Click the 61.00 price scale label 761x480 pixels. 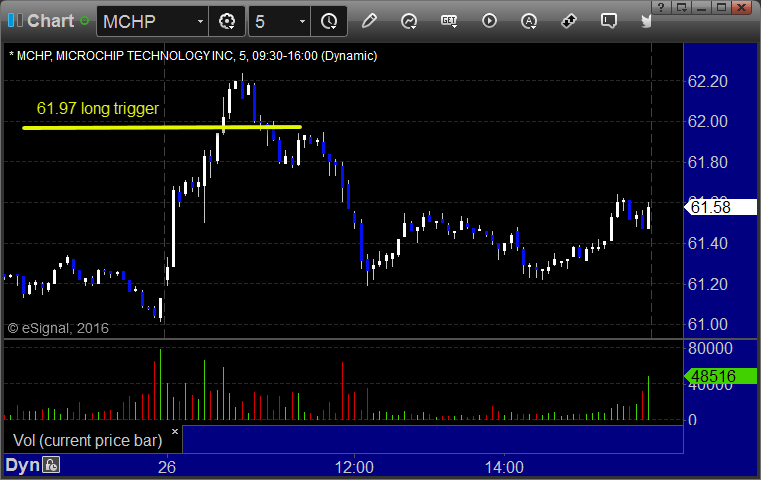tap(708, 324)
